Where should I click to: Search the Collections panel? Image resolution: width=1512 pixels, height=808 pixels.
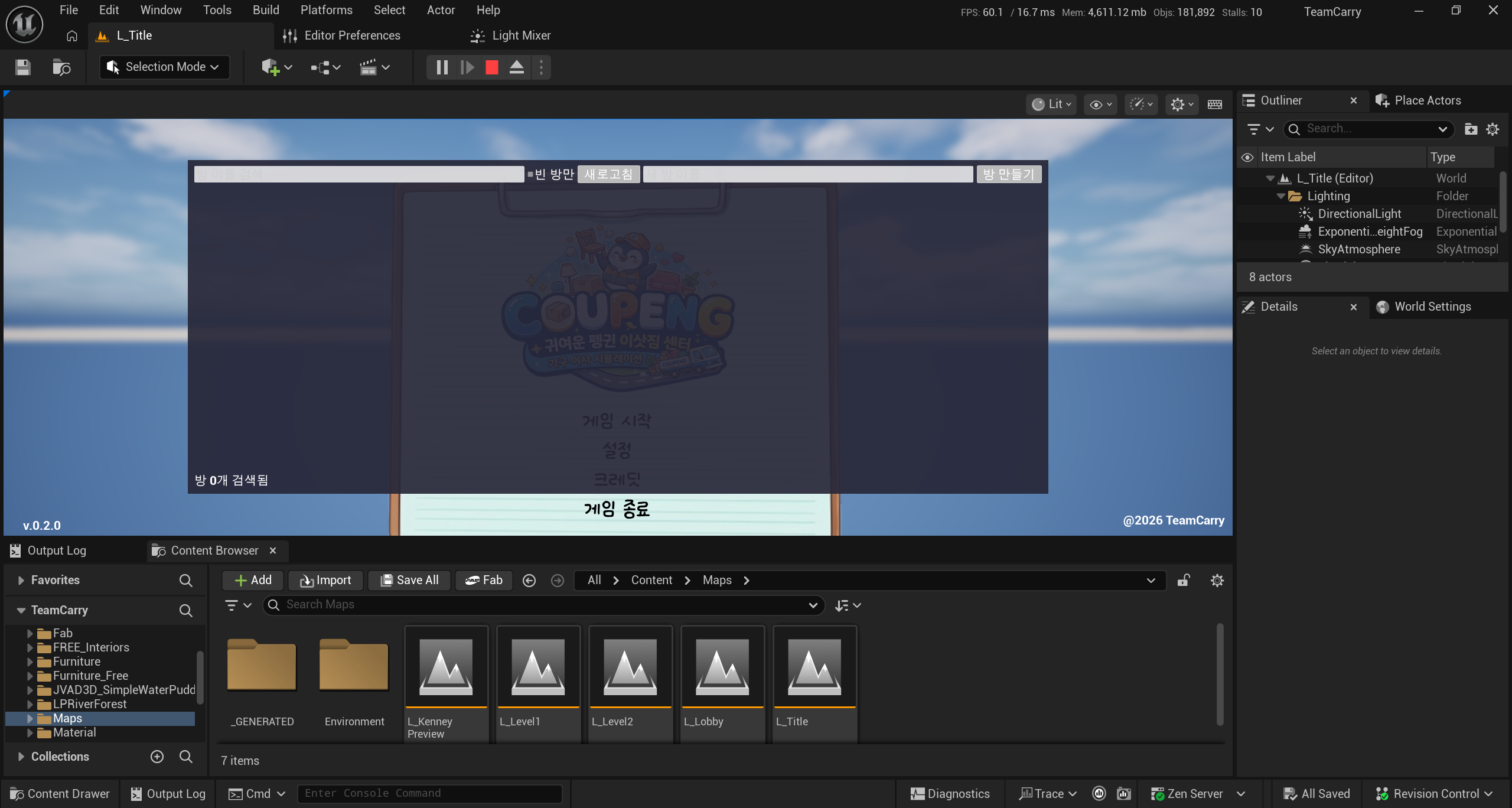185,757
